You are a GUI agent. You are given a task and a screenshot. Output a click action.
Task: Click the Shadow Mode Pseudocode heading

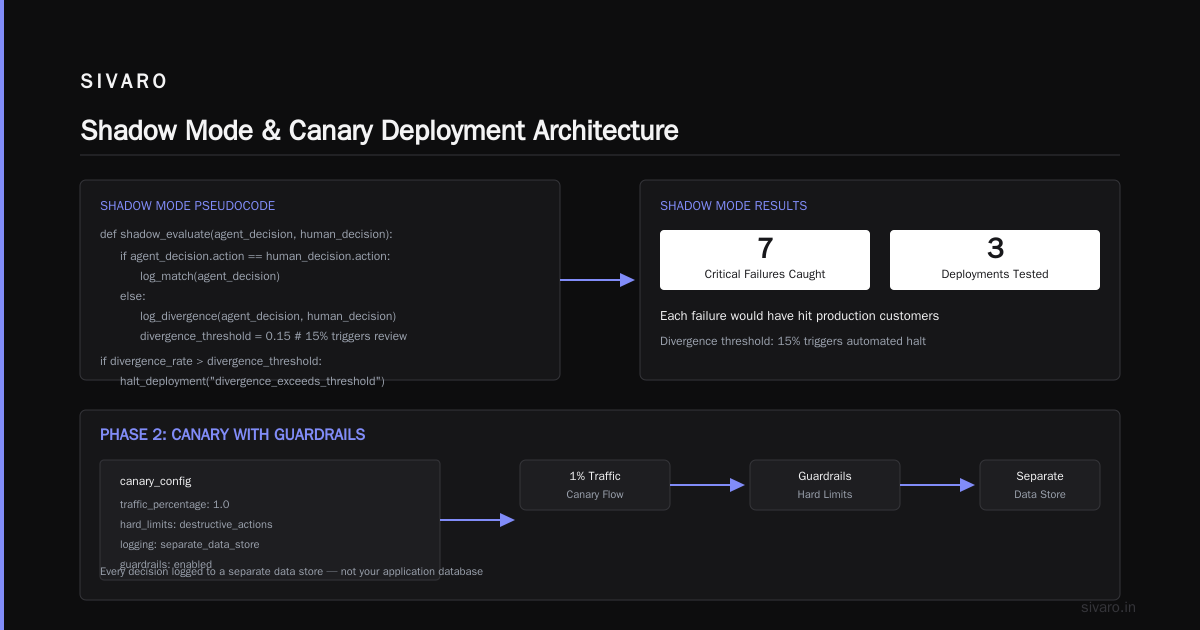187,206
